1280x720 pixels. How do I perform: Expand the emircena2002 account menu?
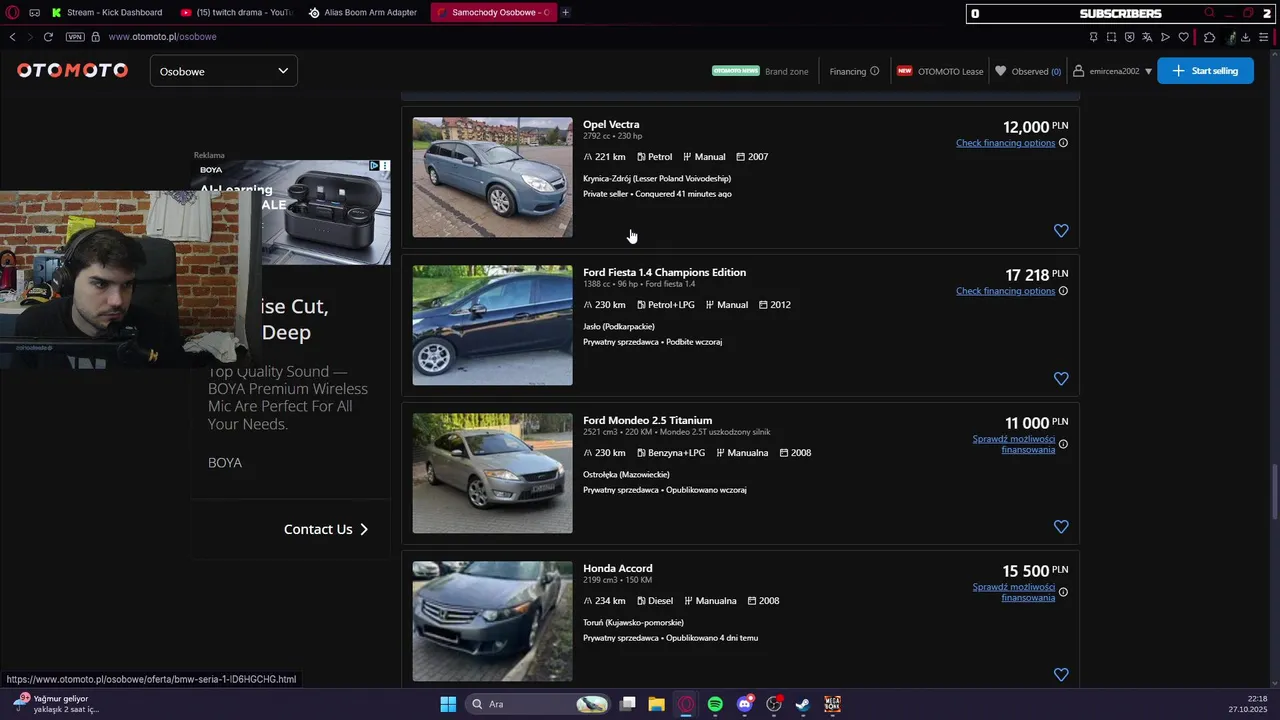pos(1112,71)
